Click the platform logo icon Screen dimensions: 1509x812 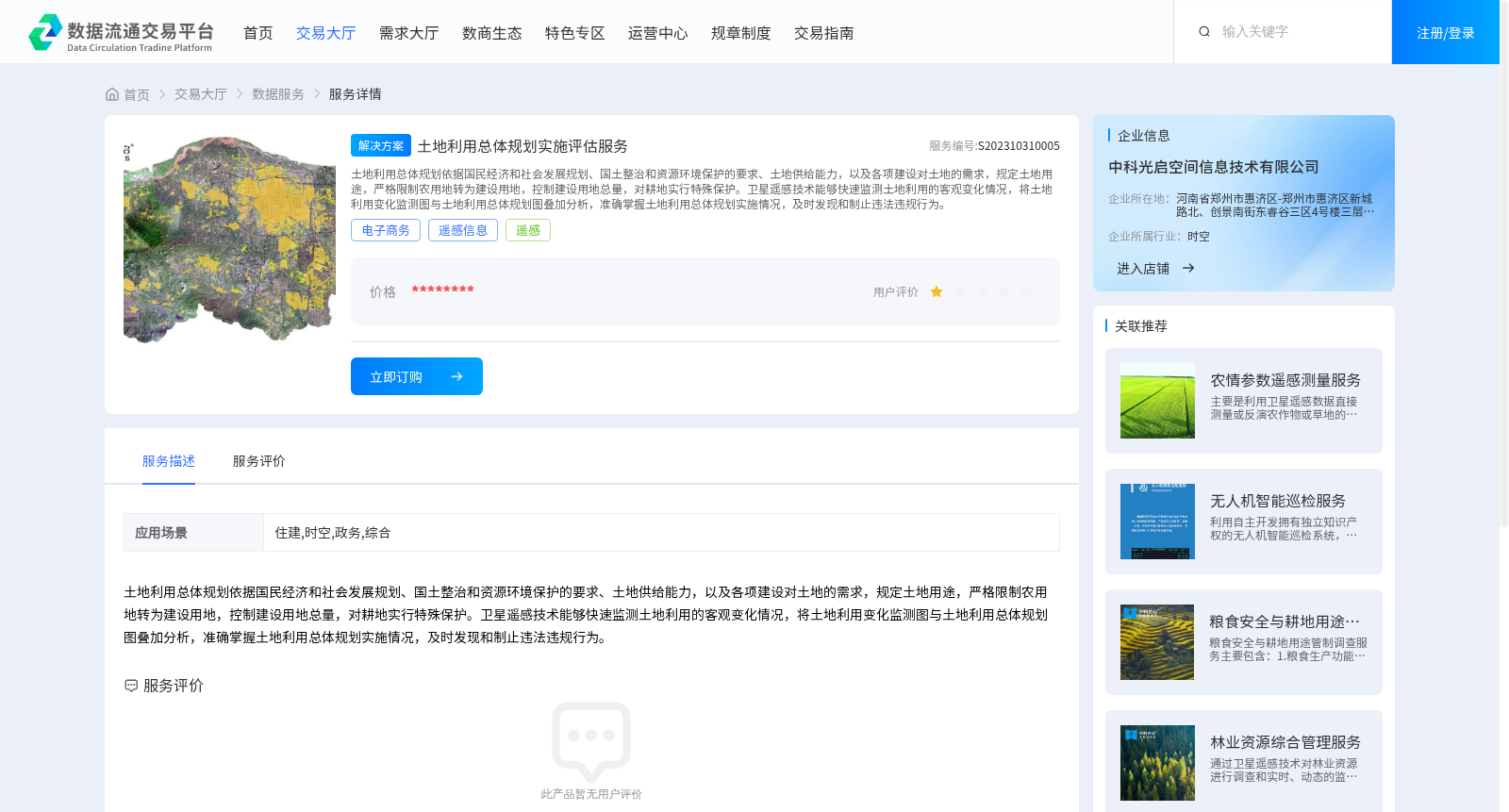[45, 32]
